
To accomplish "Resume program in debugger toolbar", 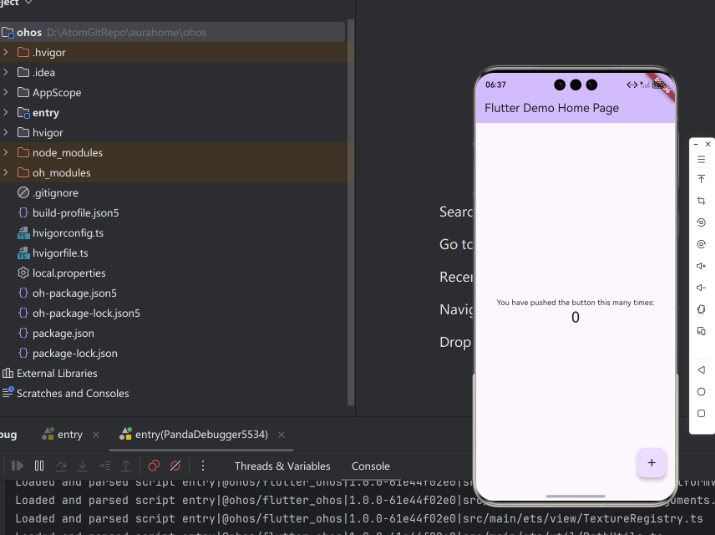I will coord(17,466).
